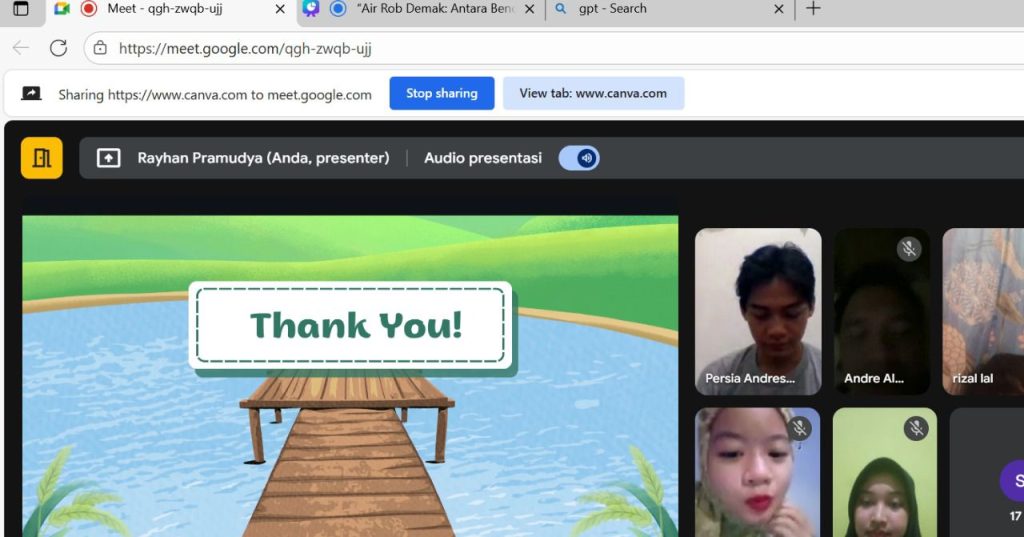Screen dimensions: 1024x537
Task: Click the yellow leave meeting door icon
Action: click(x=42, y=158)
